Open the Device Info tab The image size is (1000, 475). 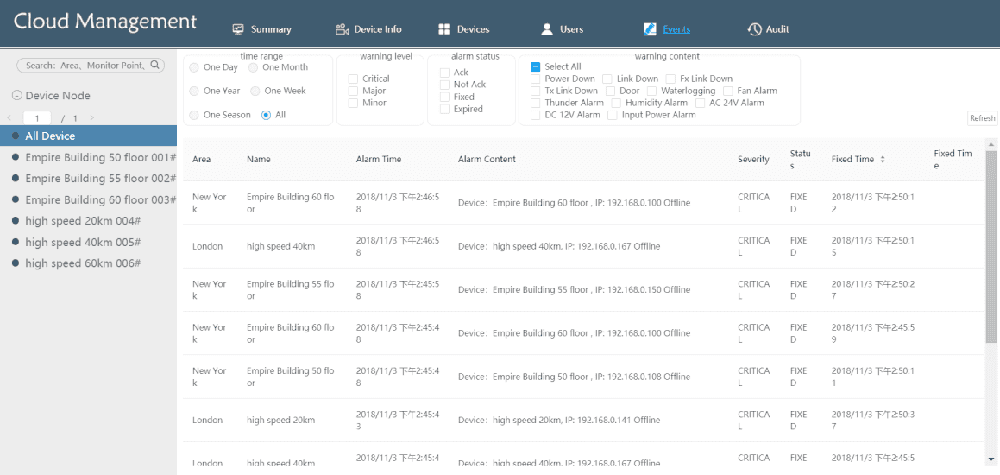pos(369,29)
